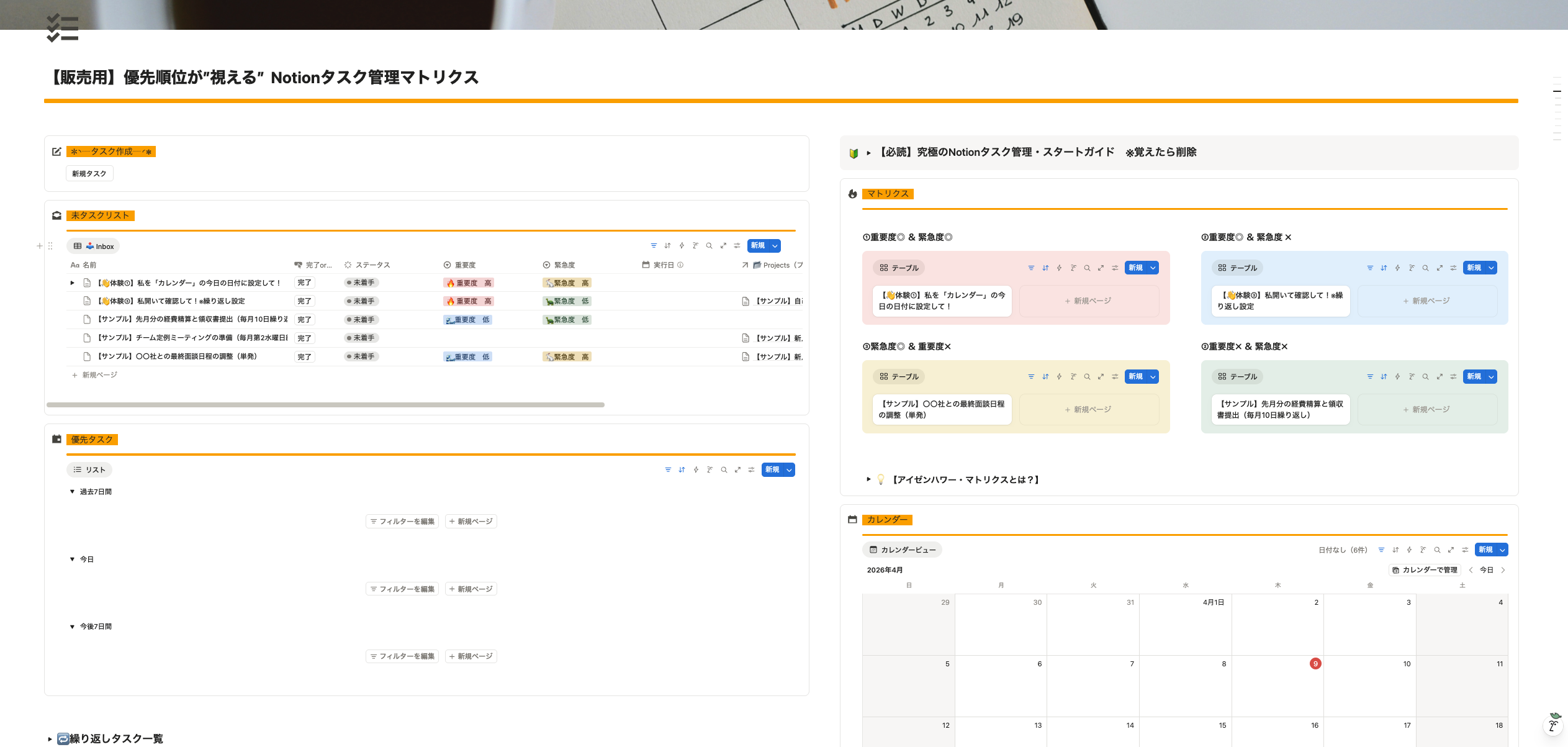
Task: Open card 【サンプル】〇〇社との最終面談 in yellow quadrant
Action: coord(942,410)
